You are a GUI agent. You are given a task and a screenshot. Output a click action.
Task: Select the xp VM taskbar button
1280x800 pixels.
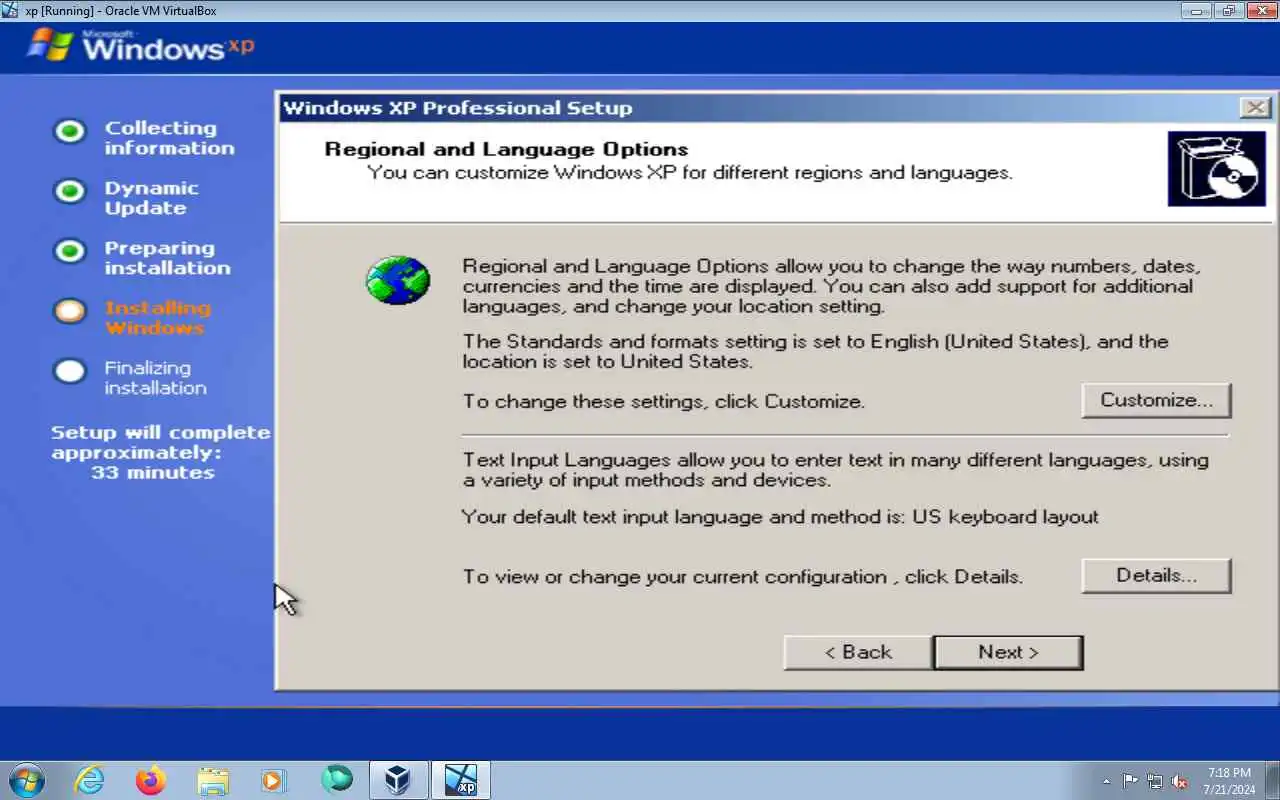tap(461, 780)
